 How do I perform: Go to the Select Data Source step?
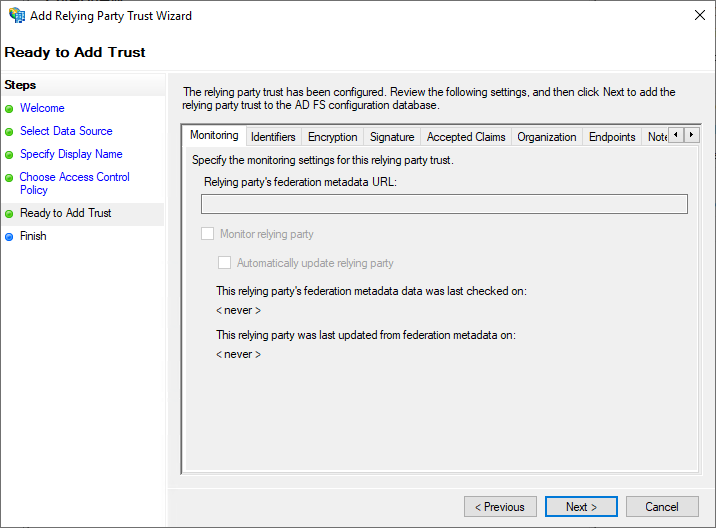[66, 131]
